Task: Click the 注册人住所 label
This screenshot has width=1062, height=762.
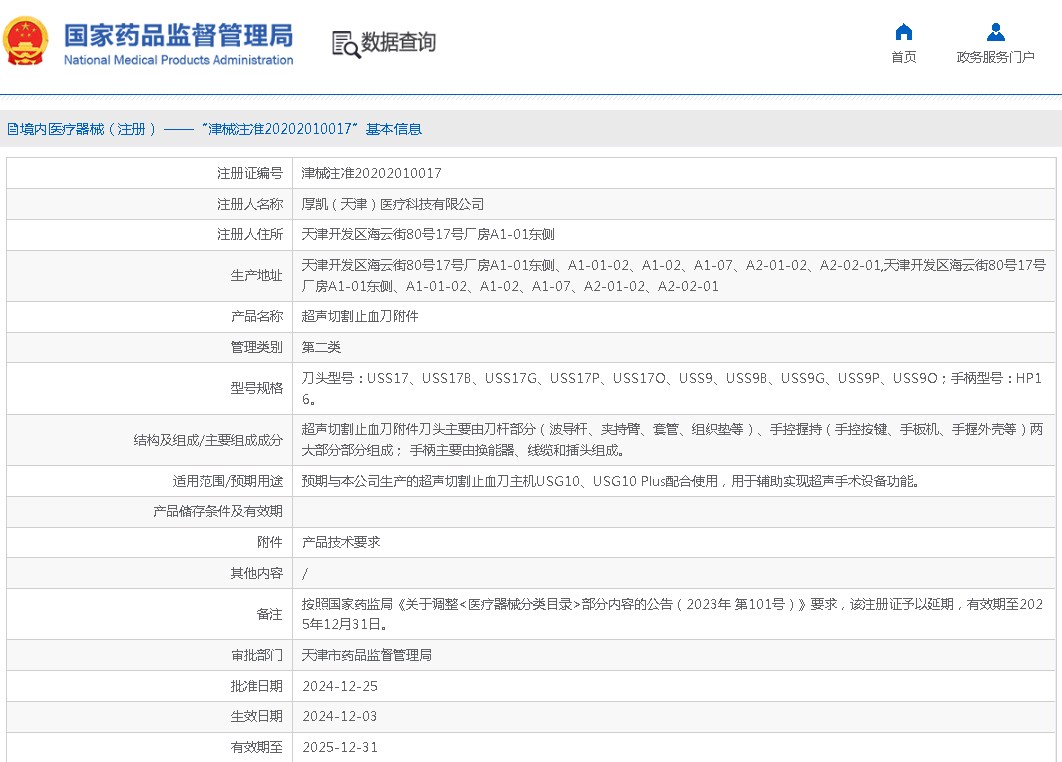Action: pyautogui.click(x=250, y=234)
